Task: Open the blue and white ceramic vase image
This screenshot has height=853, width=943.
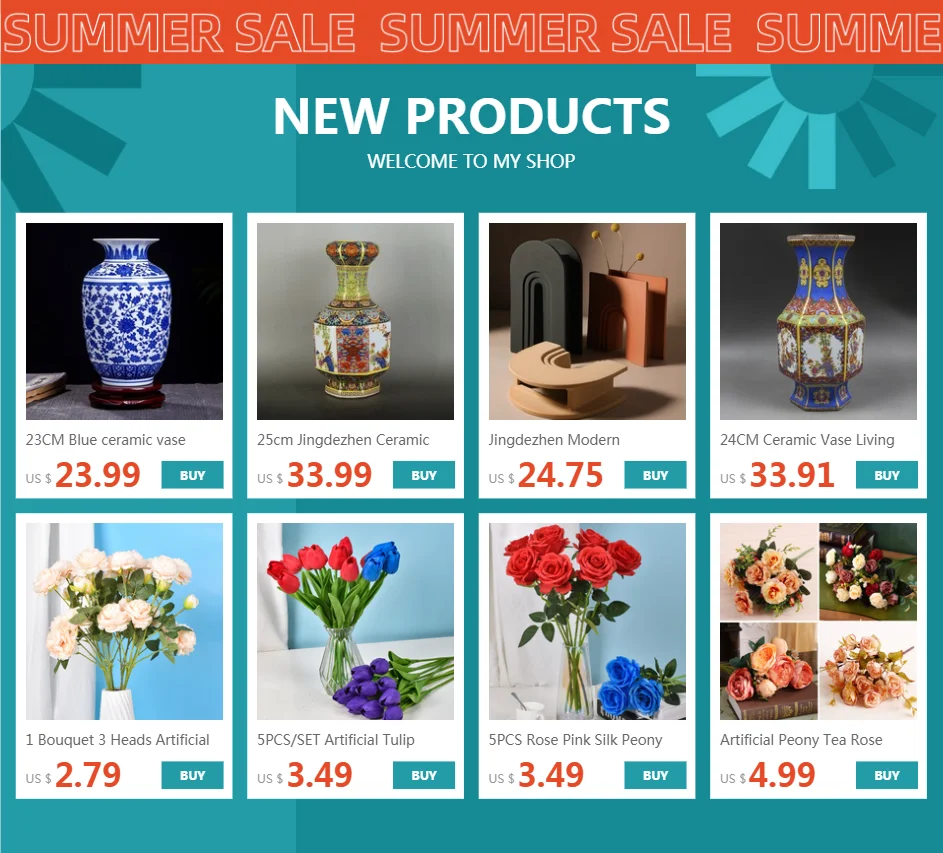Action: click(124, 321)
